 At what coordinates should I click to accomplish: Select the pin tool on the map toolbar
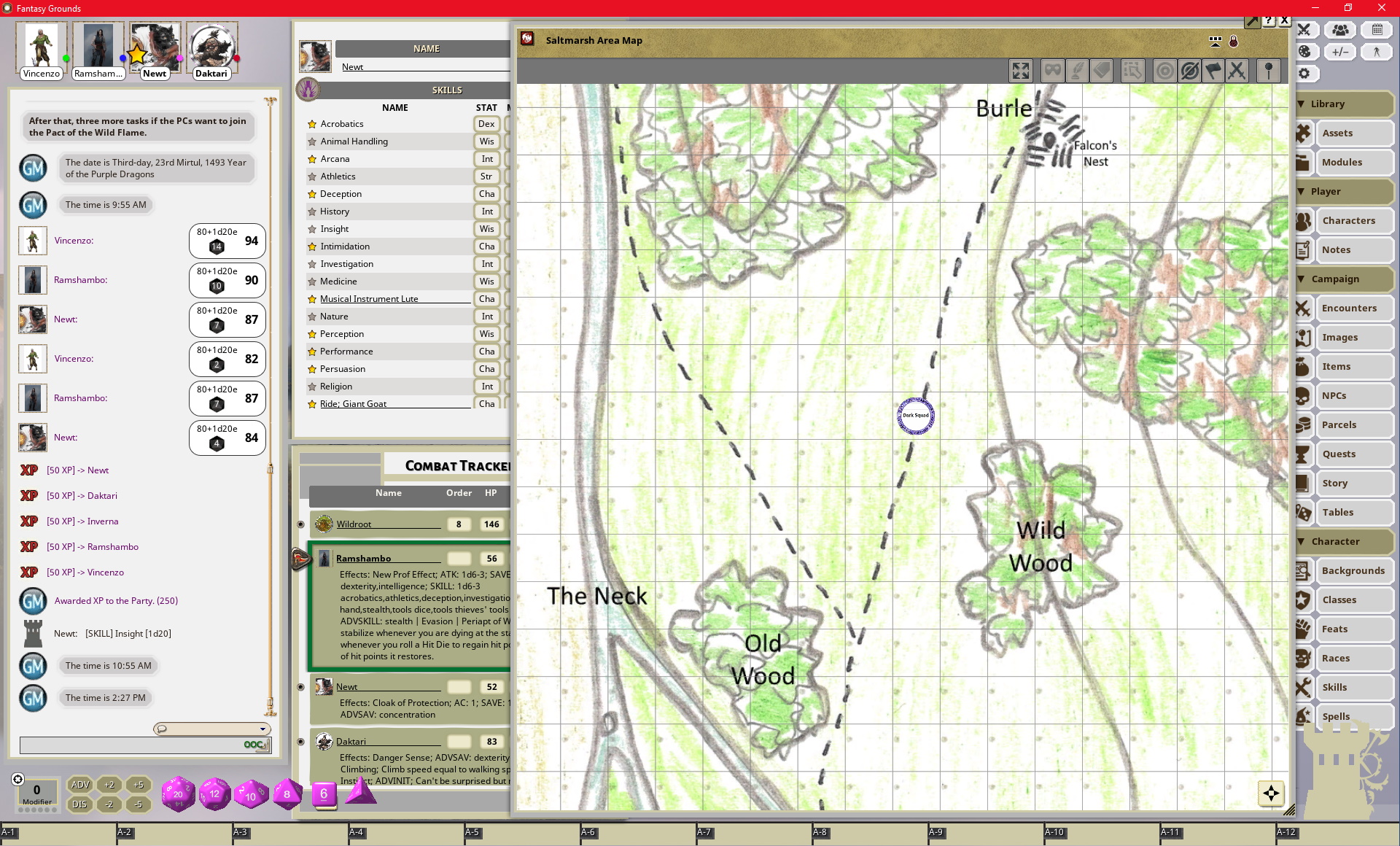[1269, 71]
